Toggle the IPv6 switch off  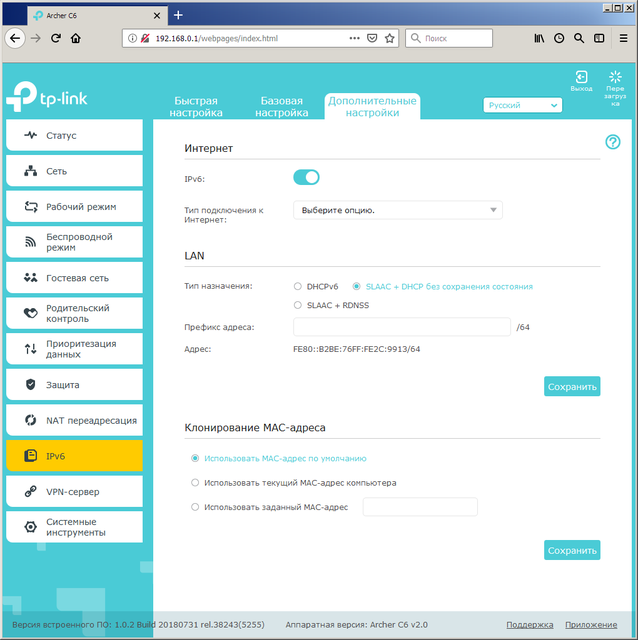click(x=306, y=178)
